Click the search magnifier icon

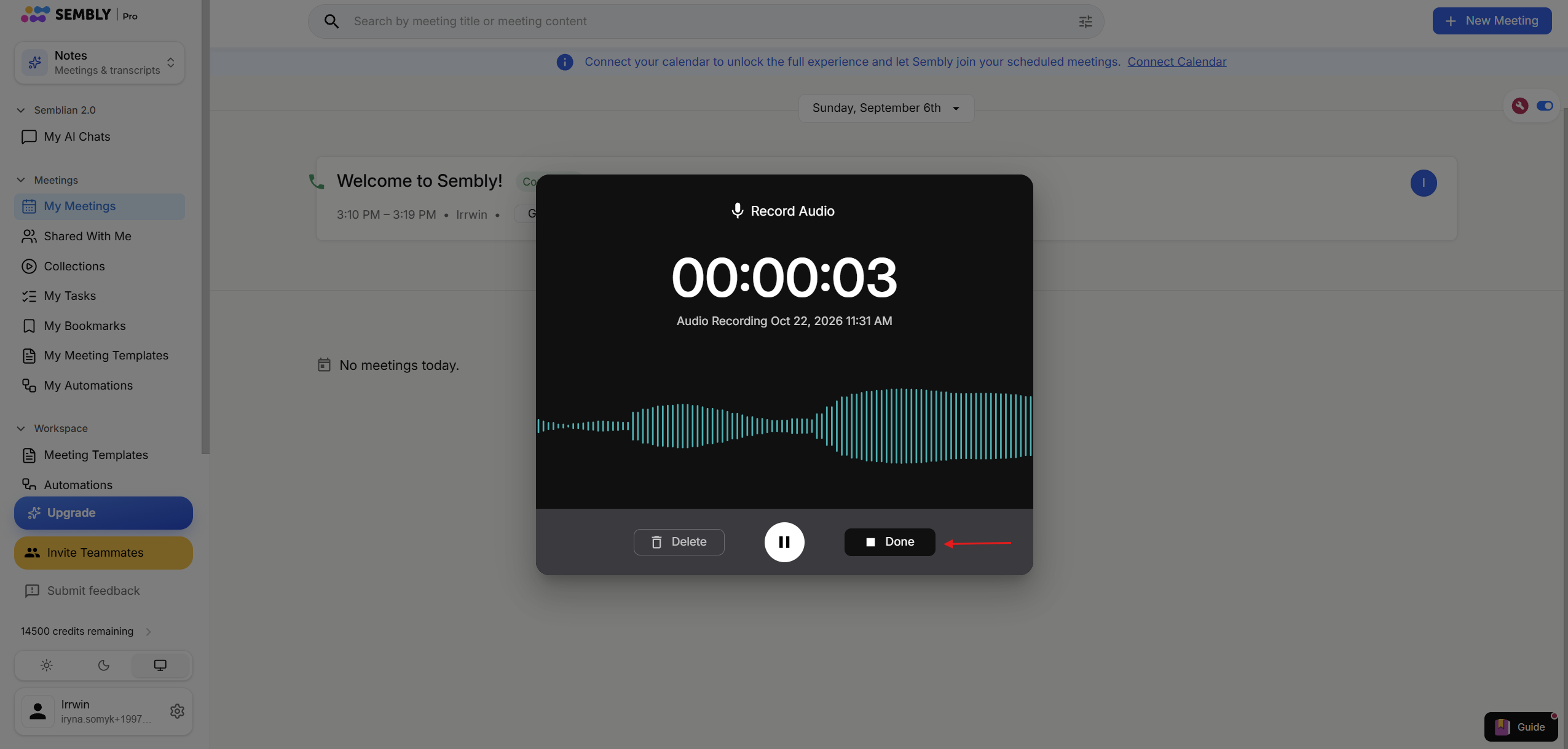coord(331,22)
